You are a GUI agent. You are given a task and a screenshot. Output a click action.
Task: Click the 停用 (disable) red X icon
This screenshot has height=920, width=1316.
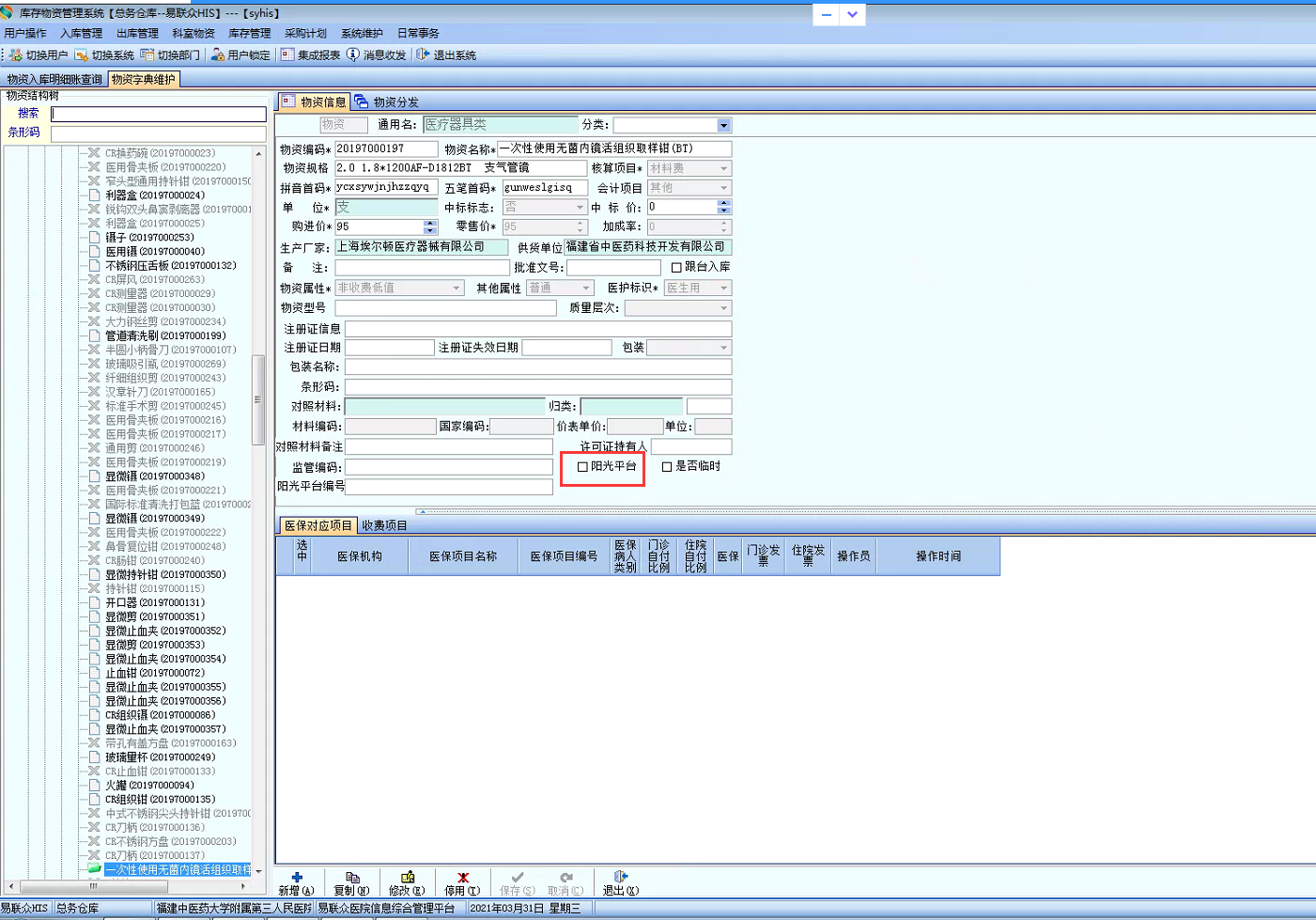462,878
